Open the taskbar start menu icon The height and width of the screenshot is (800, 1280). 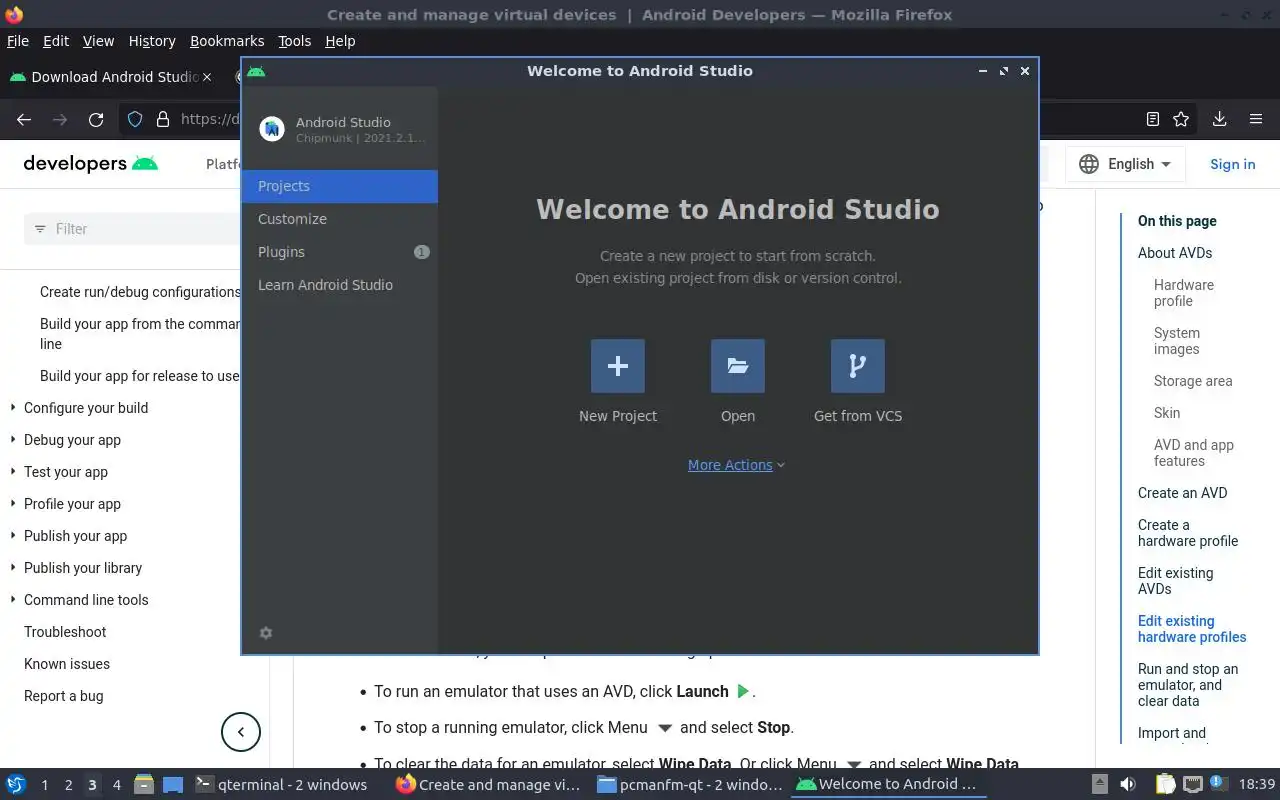[x=16, y=785]
